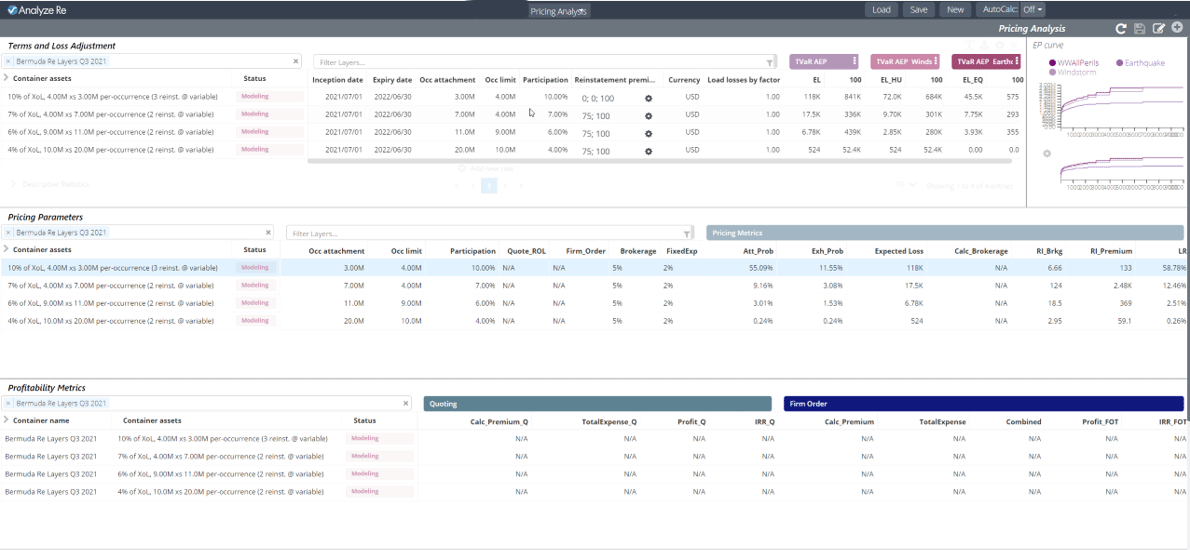The width and height of the screenshot is (1190, 550).
Task: Click the floppy disk save icon
Action: pos(1140,29)
